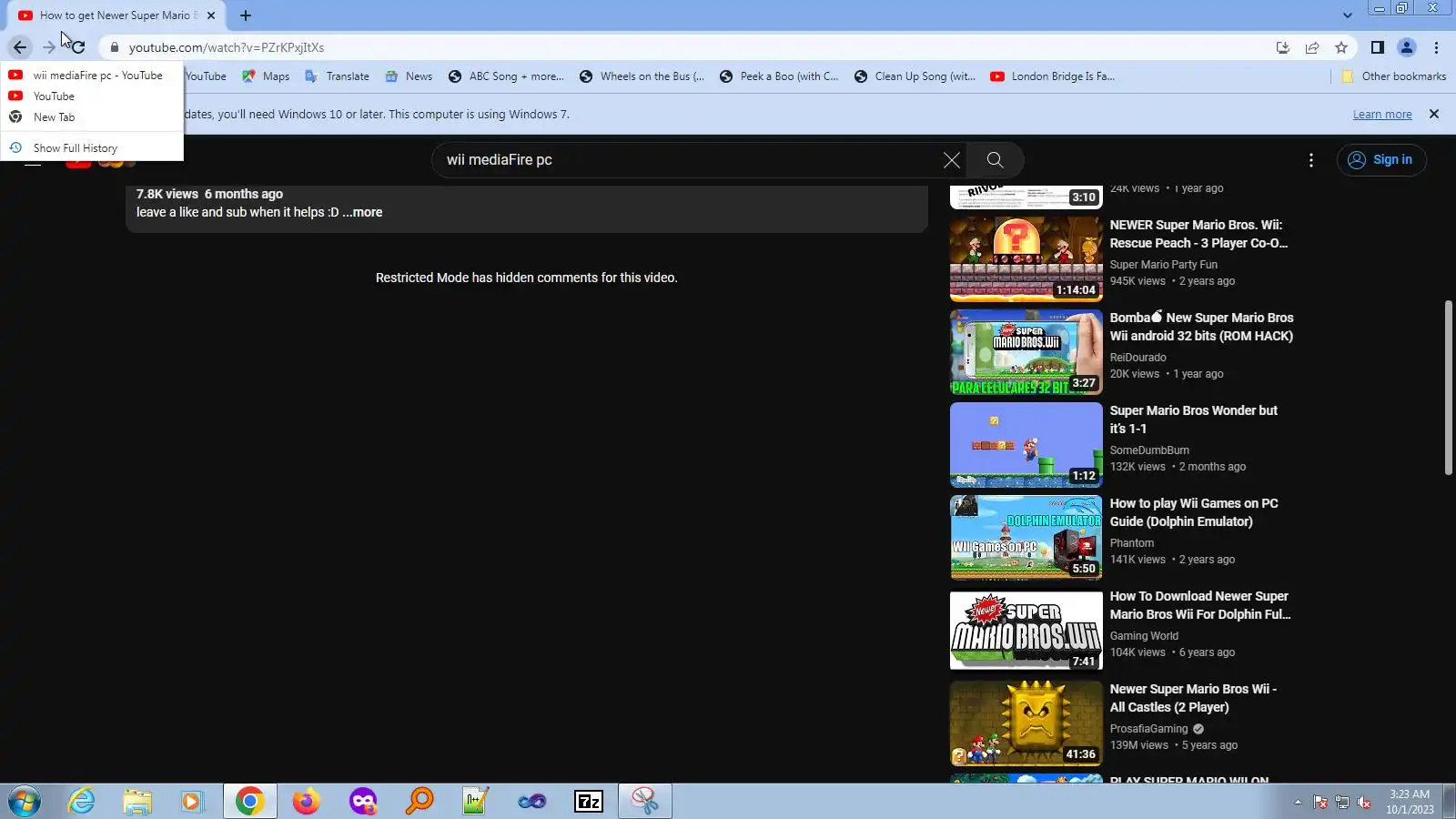Open the 7-Zip taskbar icon
The width and height of the screenshot is (1456, 819).
click(x=589, y=801)
